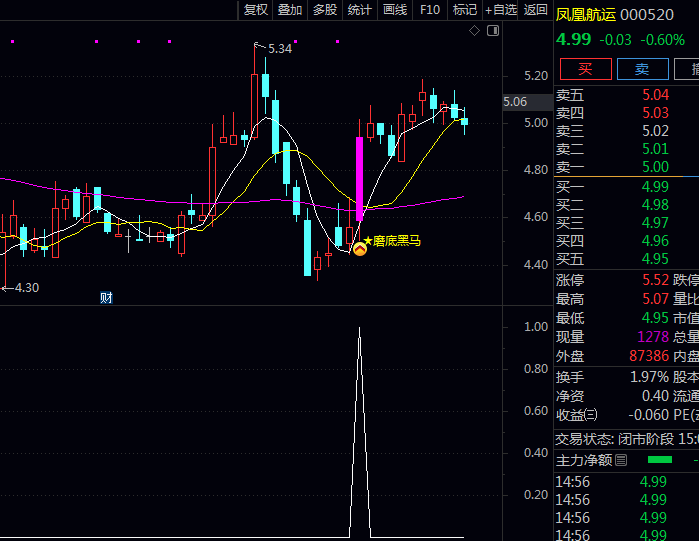Select the 买三 price 4.97
699x541 pixels.
655,223
